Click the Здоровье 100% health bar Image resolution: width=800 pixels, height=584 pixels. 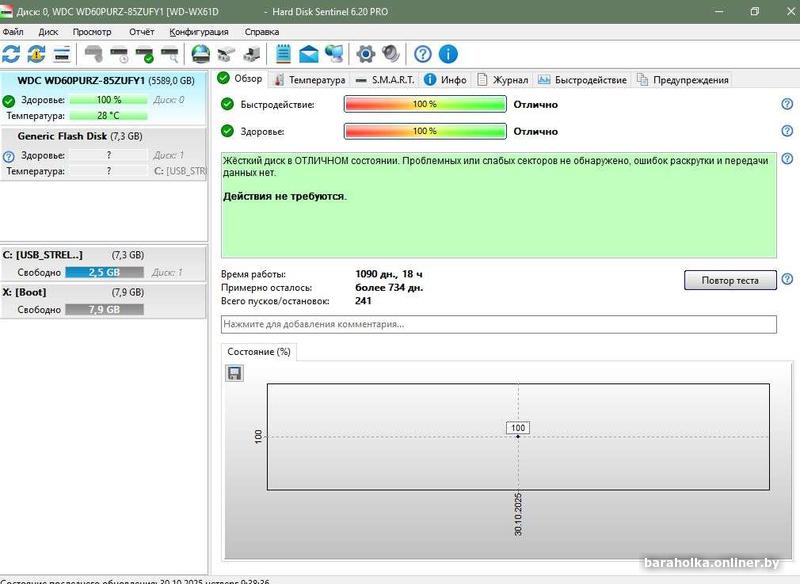point(425,131)
